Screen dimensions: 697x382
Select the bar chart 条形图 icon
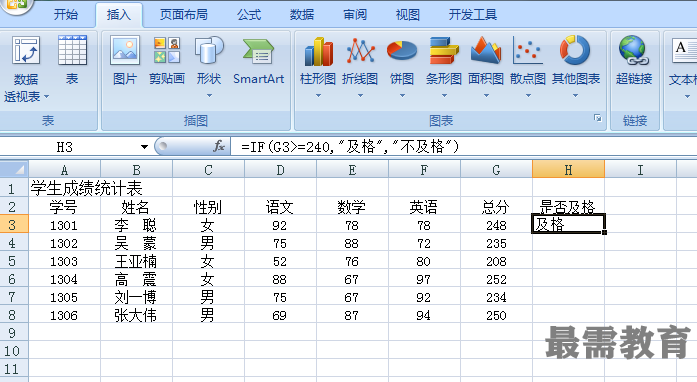coord(444,51)
